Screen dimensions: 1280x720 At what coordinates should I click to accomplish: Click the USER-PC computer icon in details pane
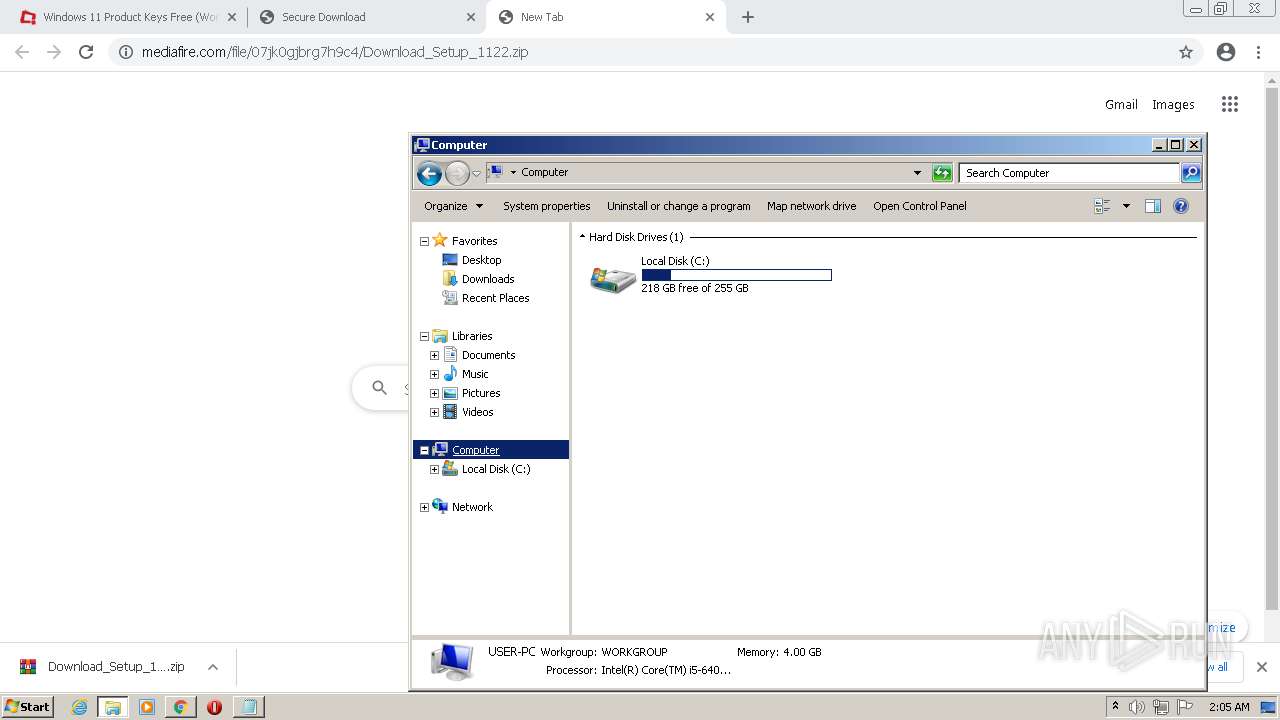(452, 661)
